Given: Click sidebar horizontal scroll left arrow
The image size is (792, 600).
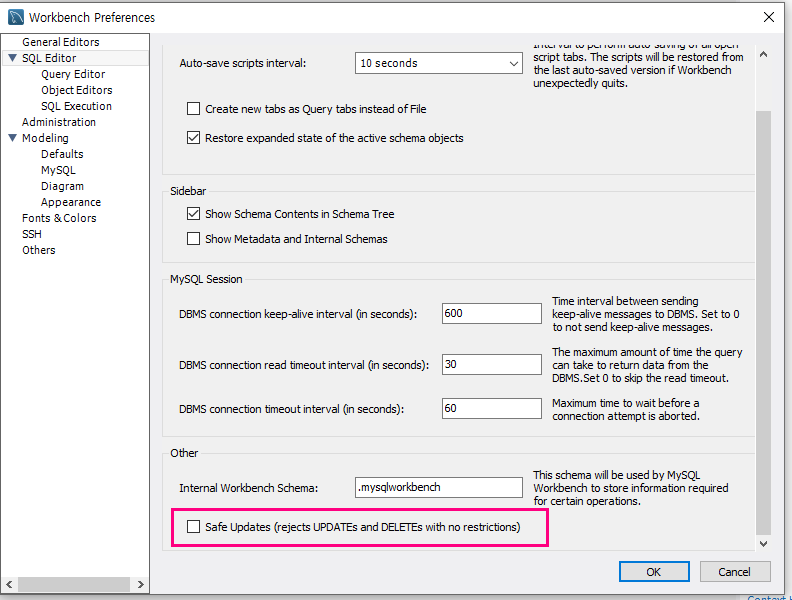Looking at the screenshot, I should point(9,584).
